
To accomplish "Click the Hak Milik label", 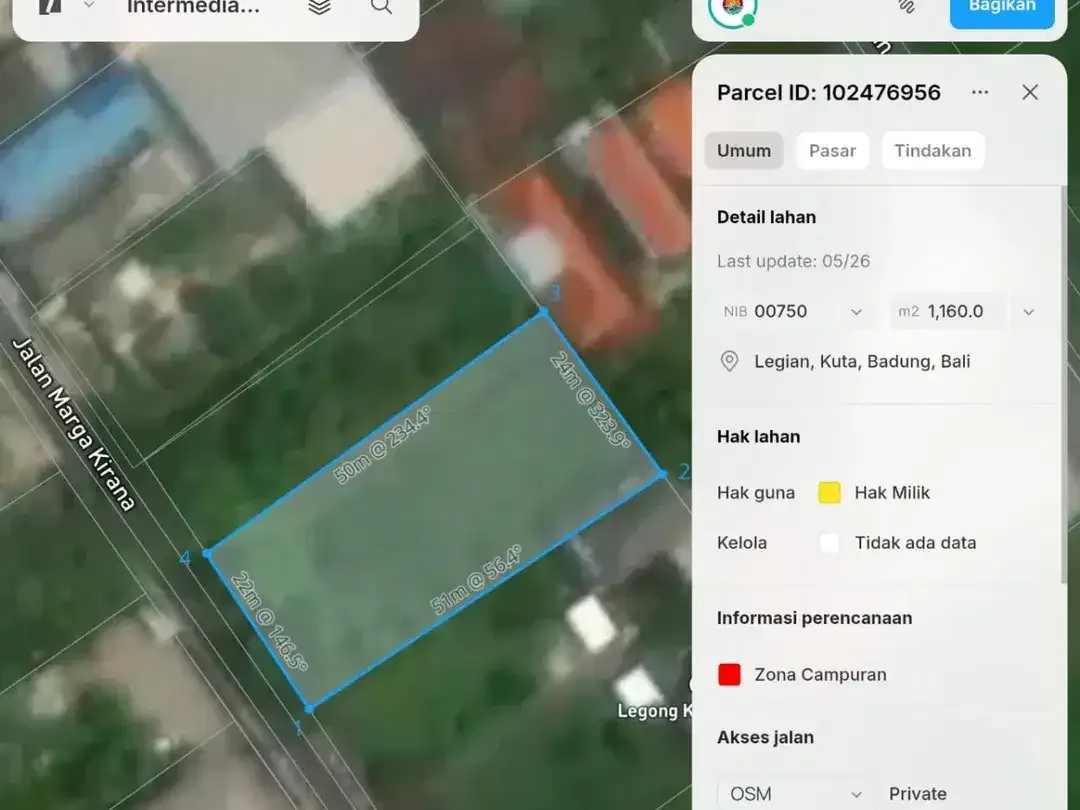I will click(892, 492).
